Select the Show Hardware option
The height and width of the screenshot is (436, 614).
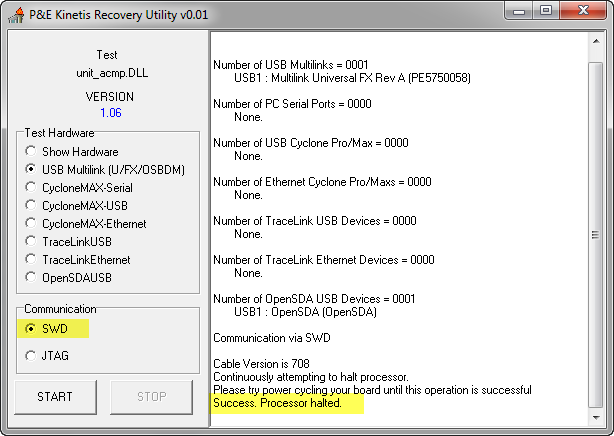pyautogui.click(x=33, y=152)
